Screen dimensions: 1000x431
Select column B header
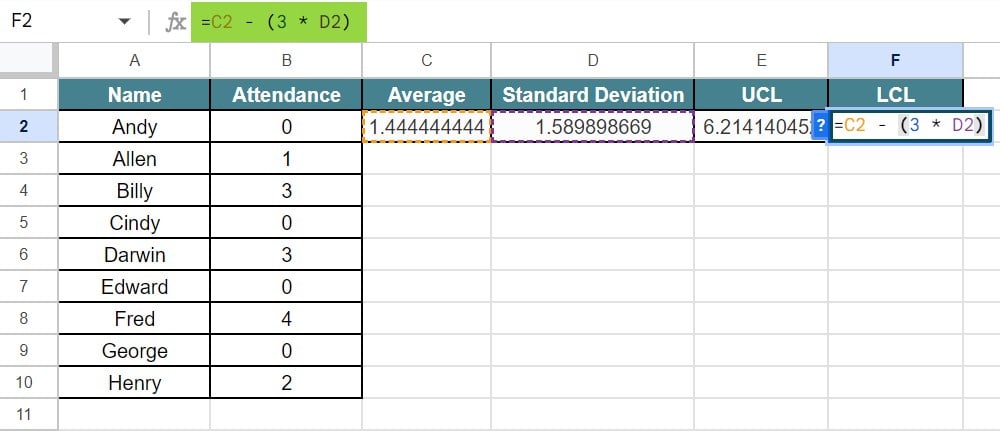click(286, 61)
